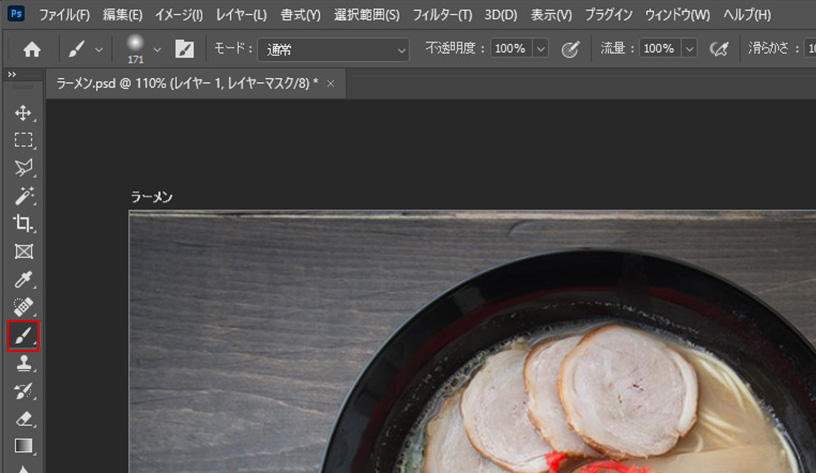Select the Eyedropper tool

(23, 279)
